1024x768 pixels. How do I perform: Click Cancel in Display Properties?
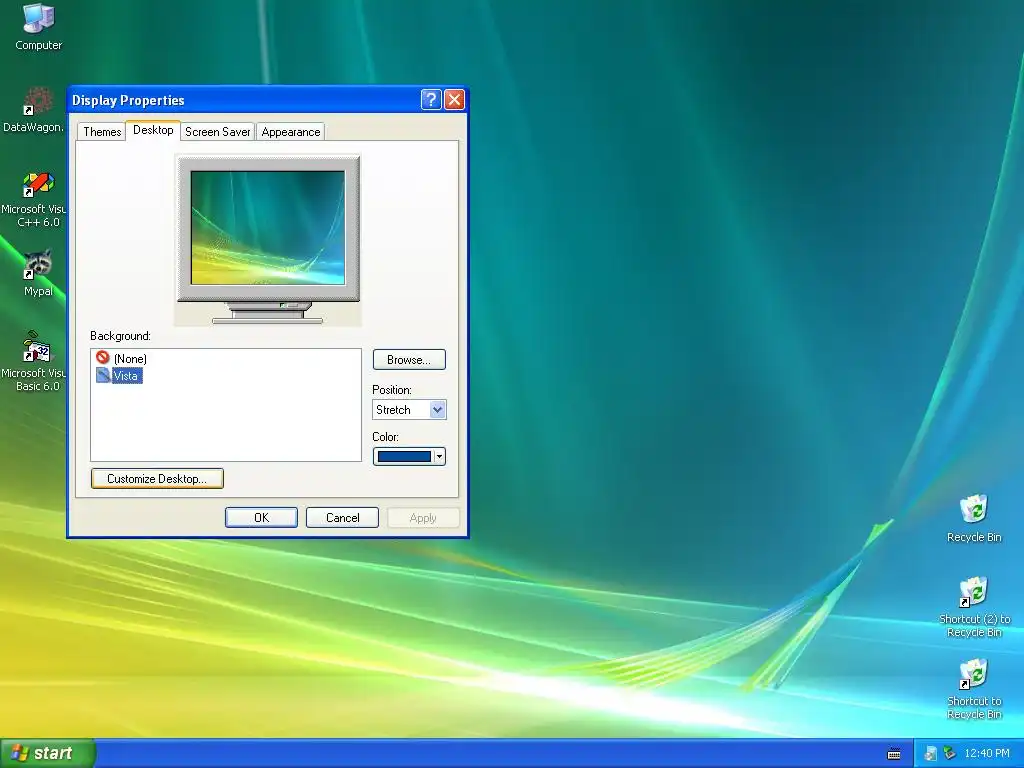pos(342,518)
